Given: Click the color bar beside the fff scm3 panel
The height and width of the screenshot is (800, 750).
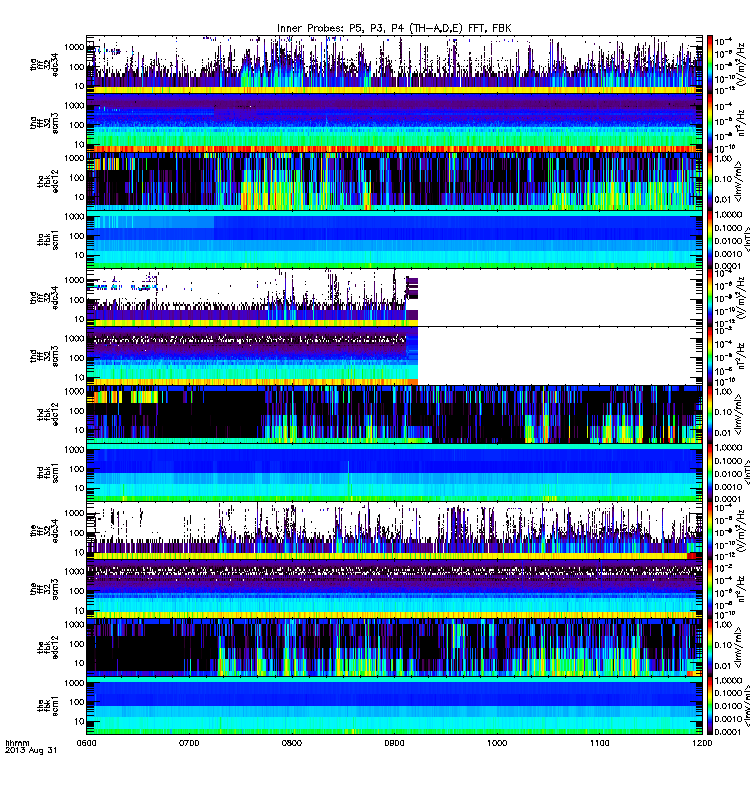Looking at the screenshot, I should pos(710,589).
